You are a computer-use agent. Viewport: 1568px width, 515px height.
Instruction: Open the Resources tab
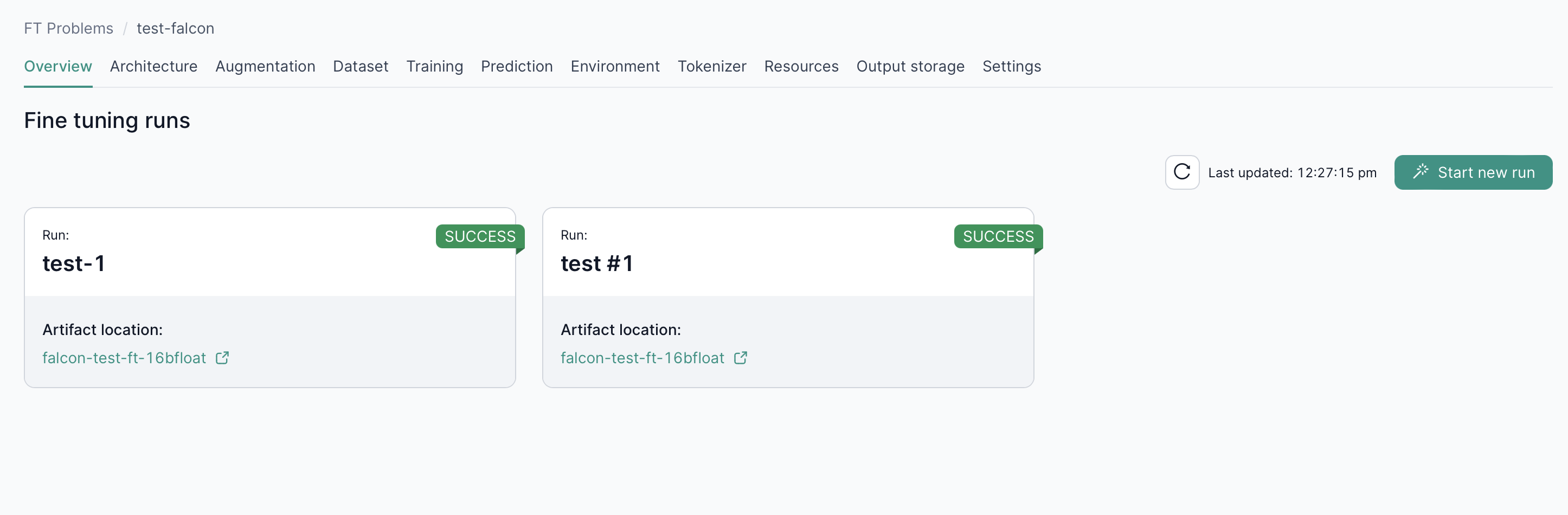801,66
